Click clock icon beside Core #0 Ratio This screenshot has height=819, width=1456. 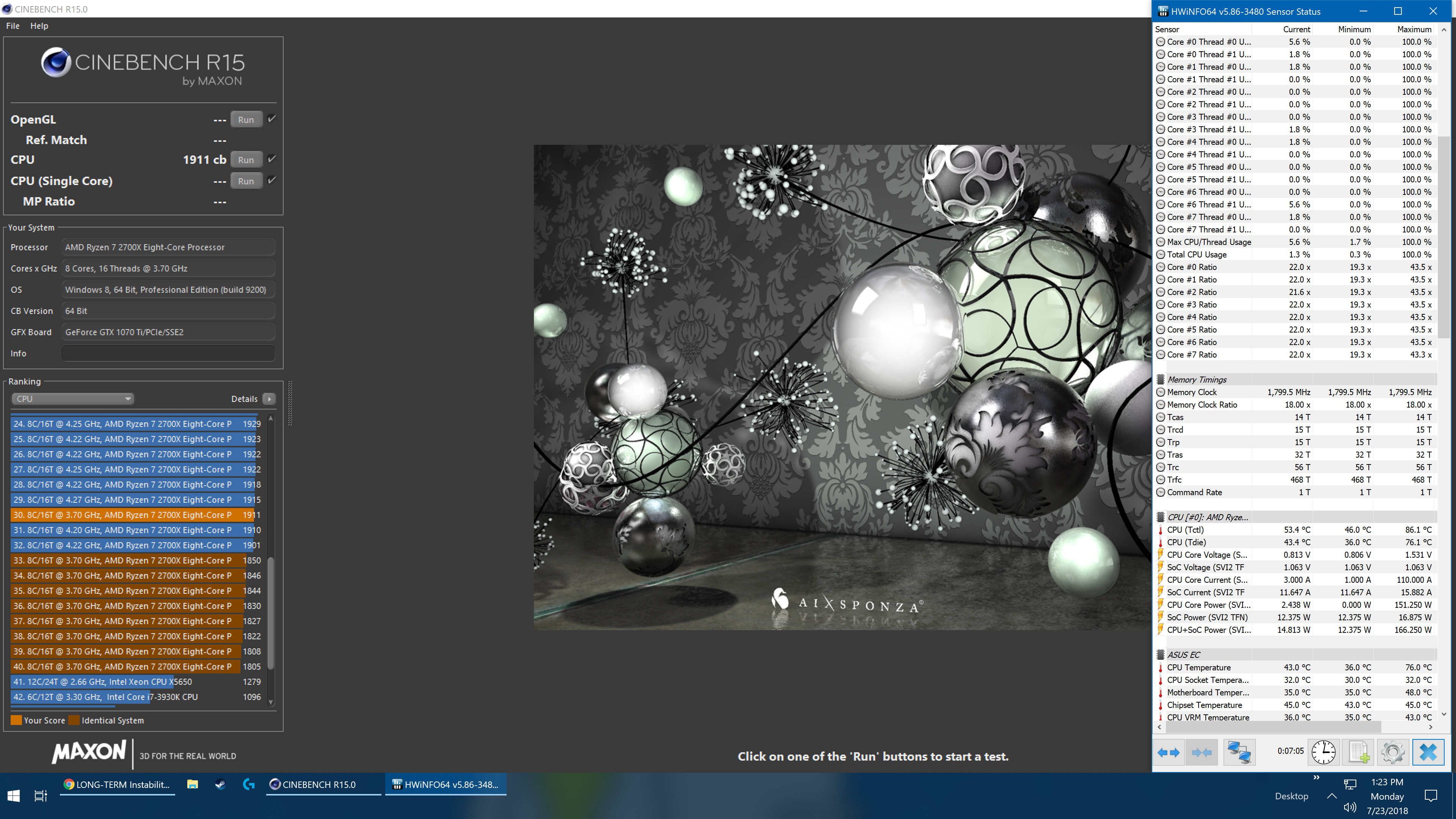click(x=1161, y=267)
